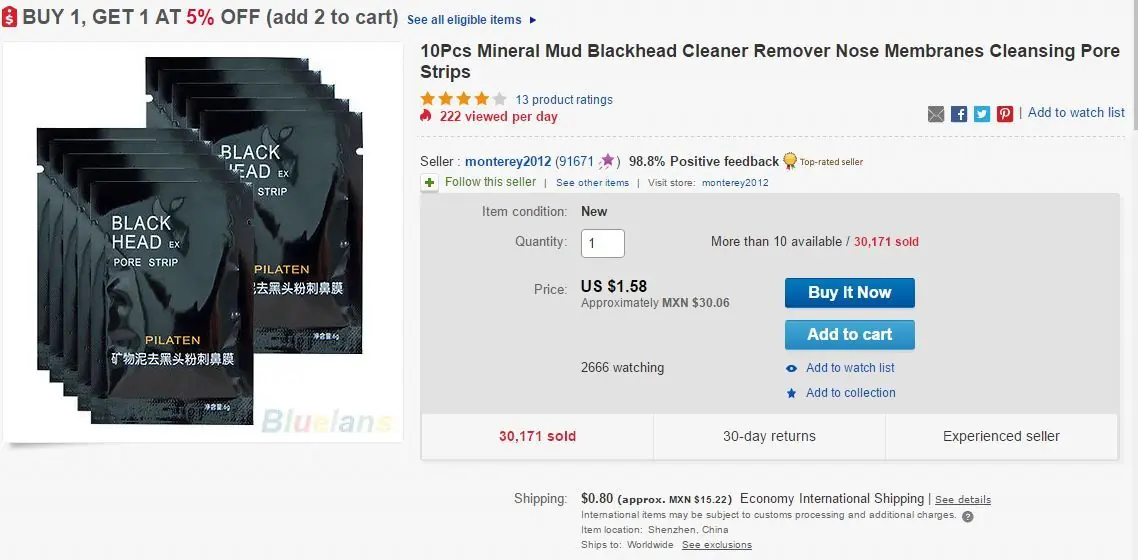The image size is (1138, 560).
Task: Open the 13 product ratings link
Action: [x=564, y=100]
